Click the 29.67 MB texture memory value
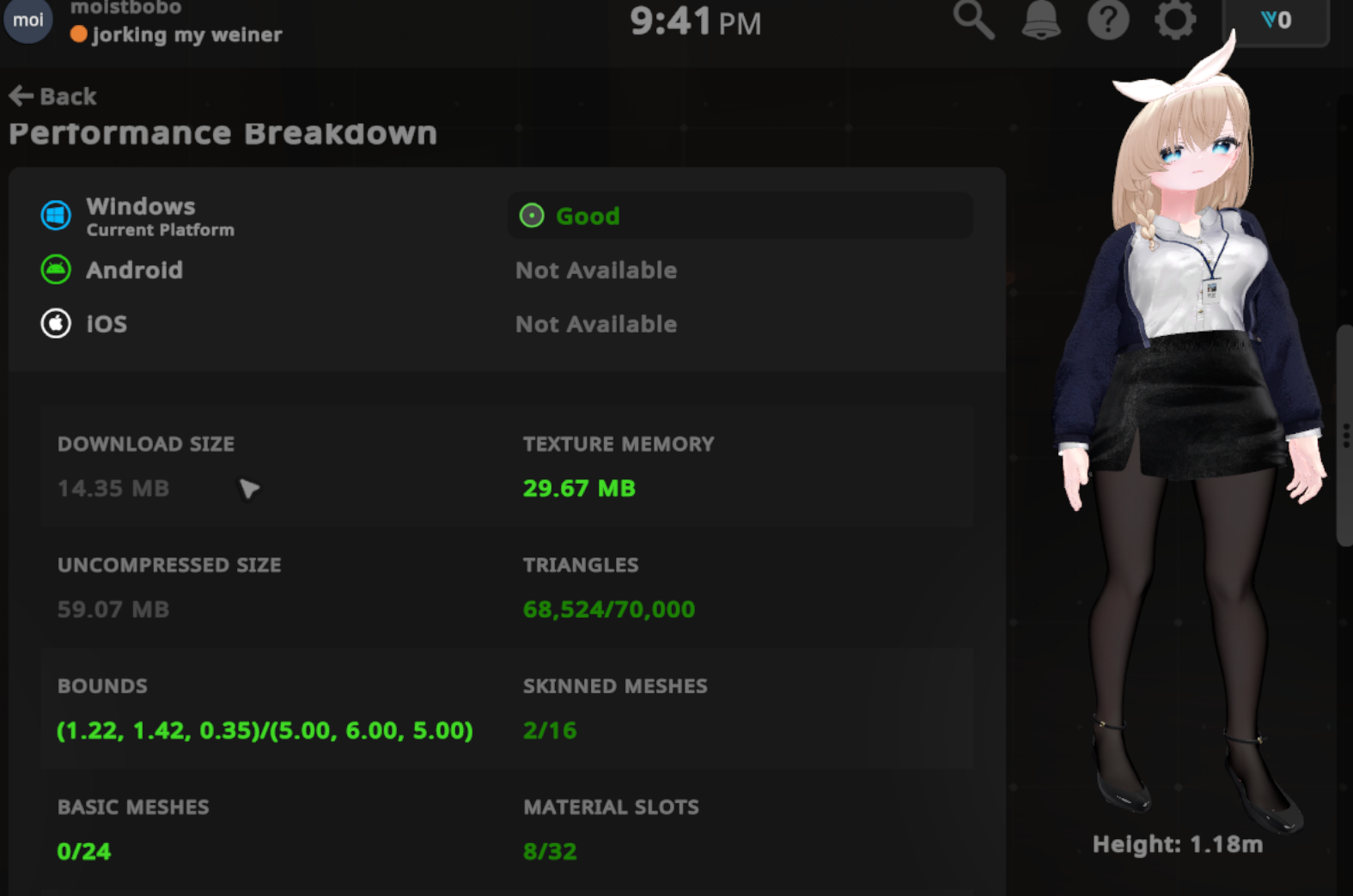 [x=579, y=489]
